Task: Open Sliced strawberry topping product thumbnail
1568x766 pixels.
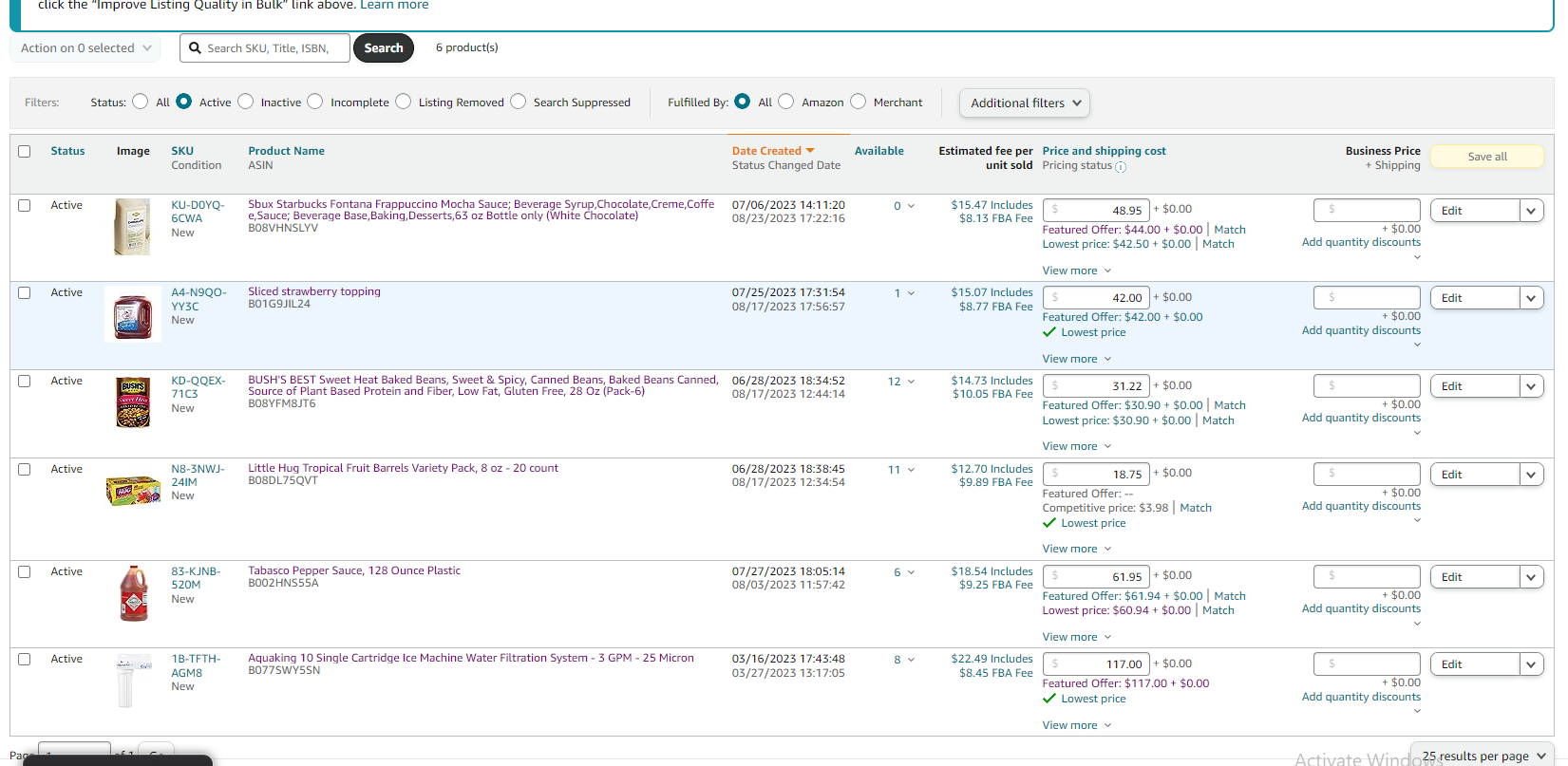Action: click(133, 315)
